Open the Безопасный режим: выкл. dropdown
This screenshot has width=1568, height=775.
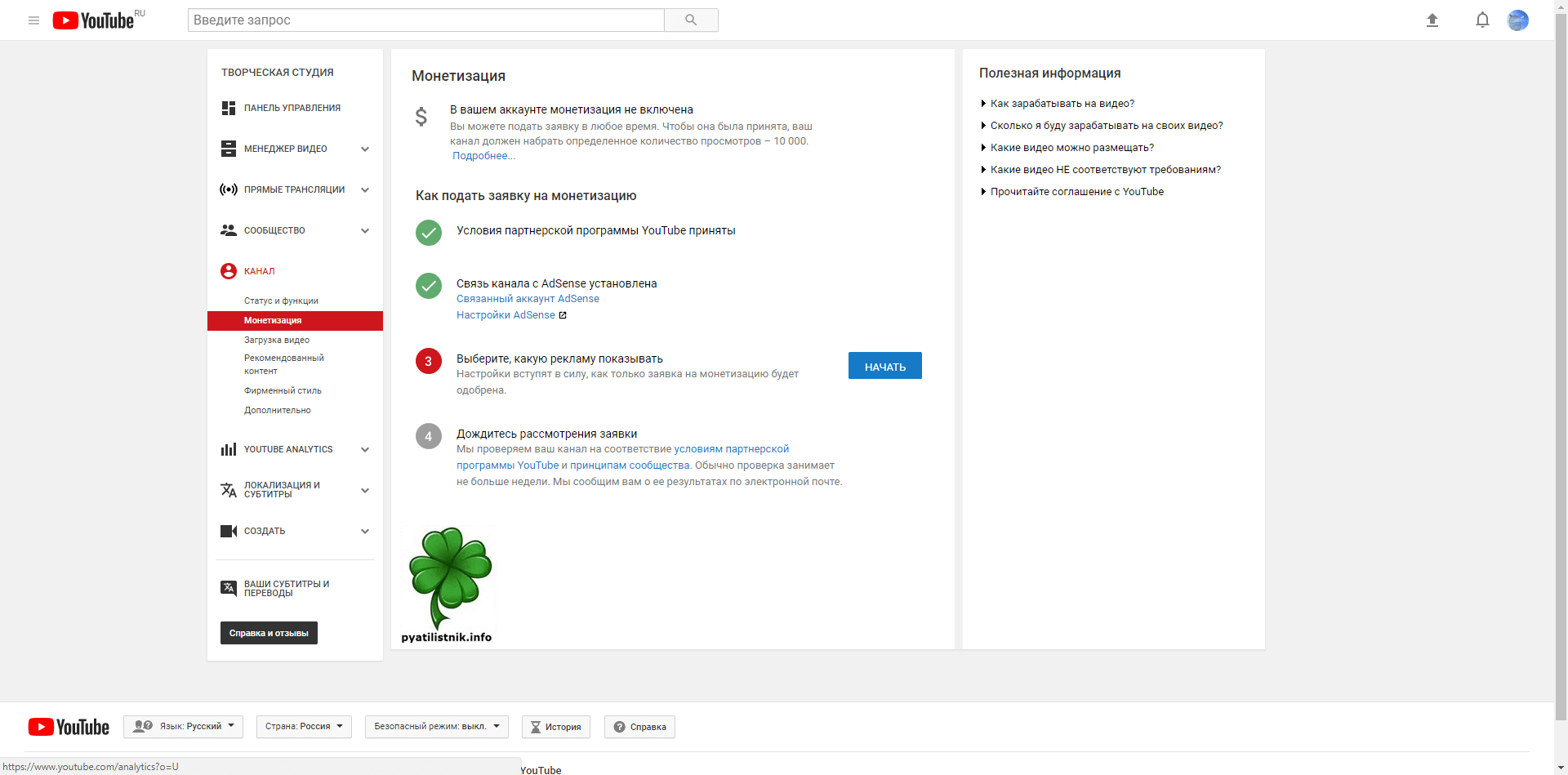tap(437, 727)
